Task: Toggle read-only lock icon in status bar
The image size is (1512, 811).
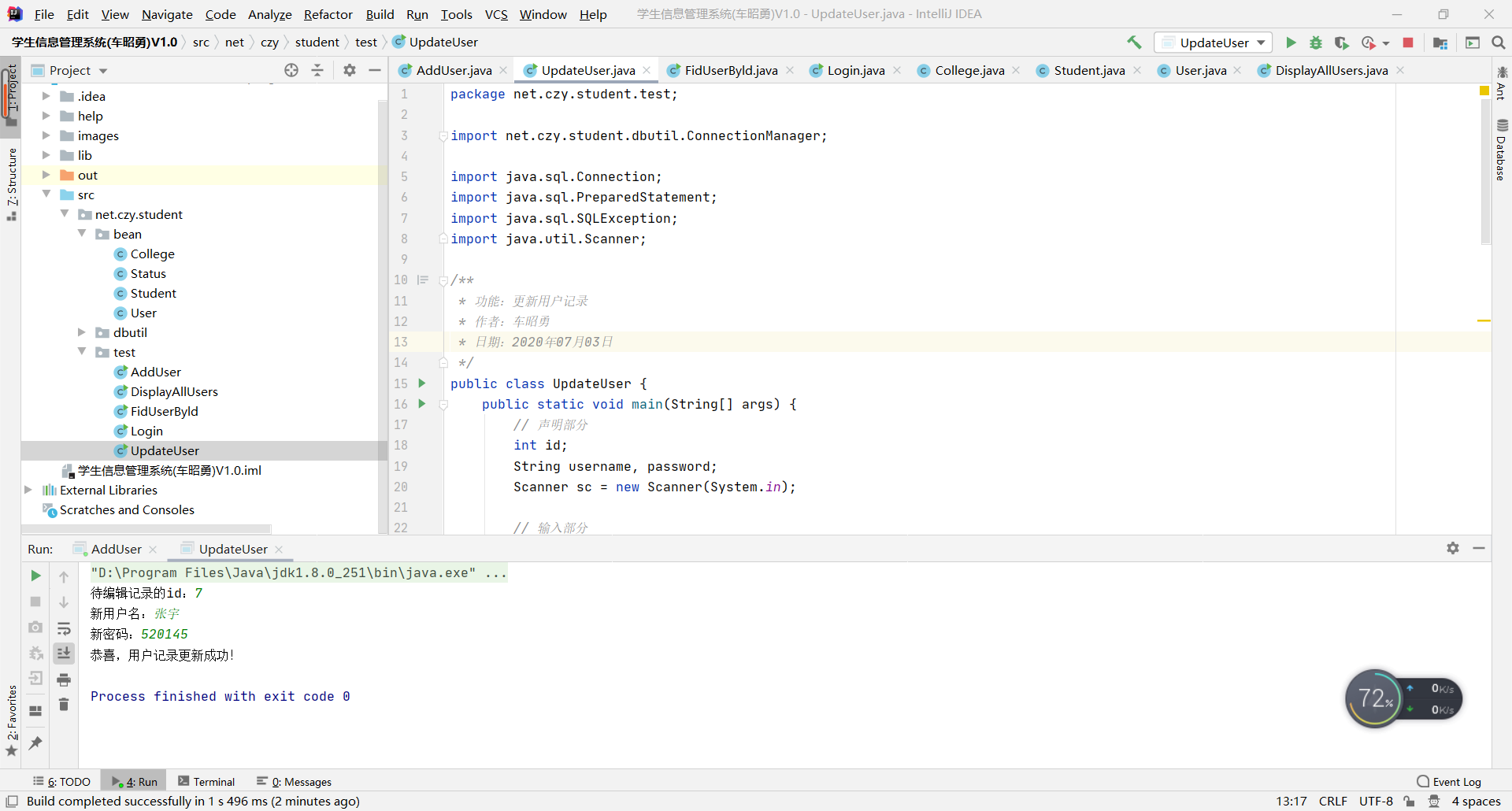Action: coord(1410,801)
